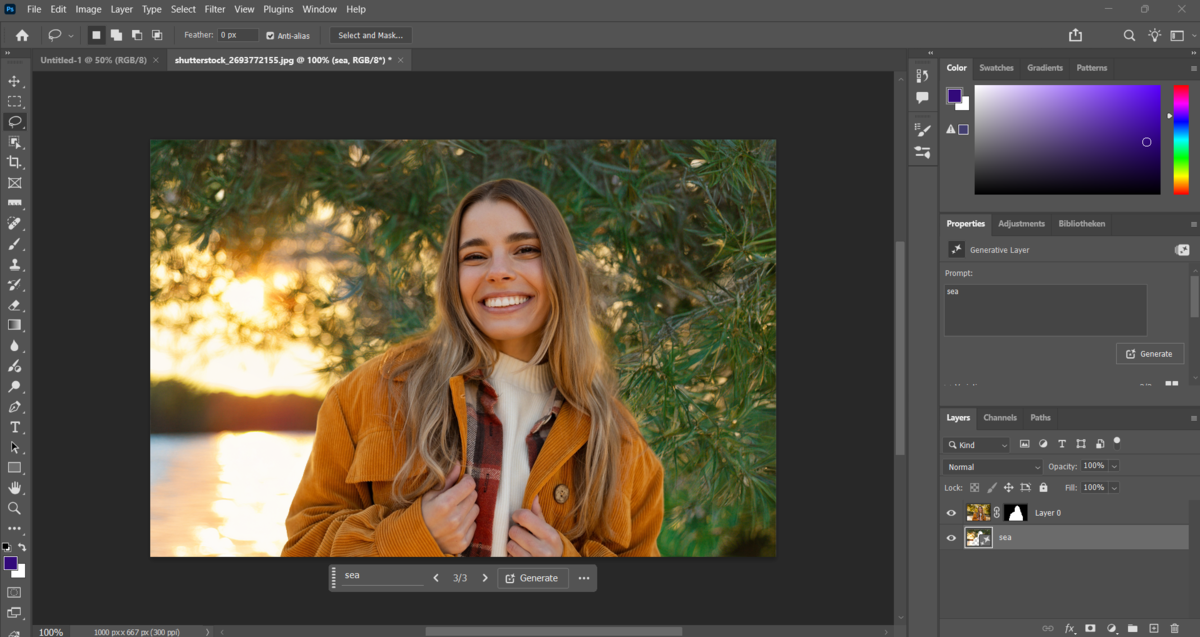Image resolution: width=1200 pixels, height=637 pixels.
Task: Open the Properties panel flyout menu
Action: pyautogui.click(x=1193, y=224)
